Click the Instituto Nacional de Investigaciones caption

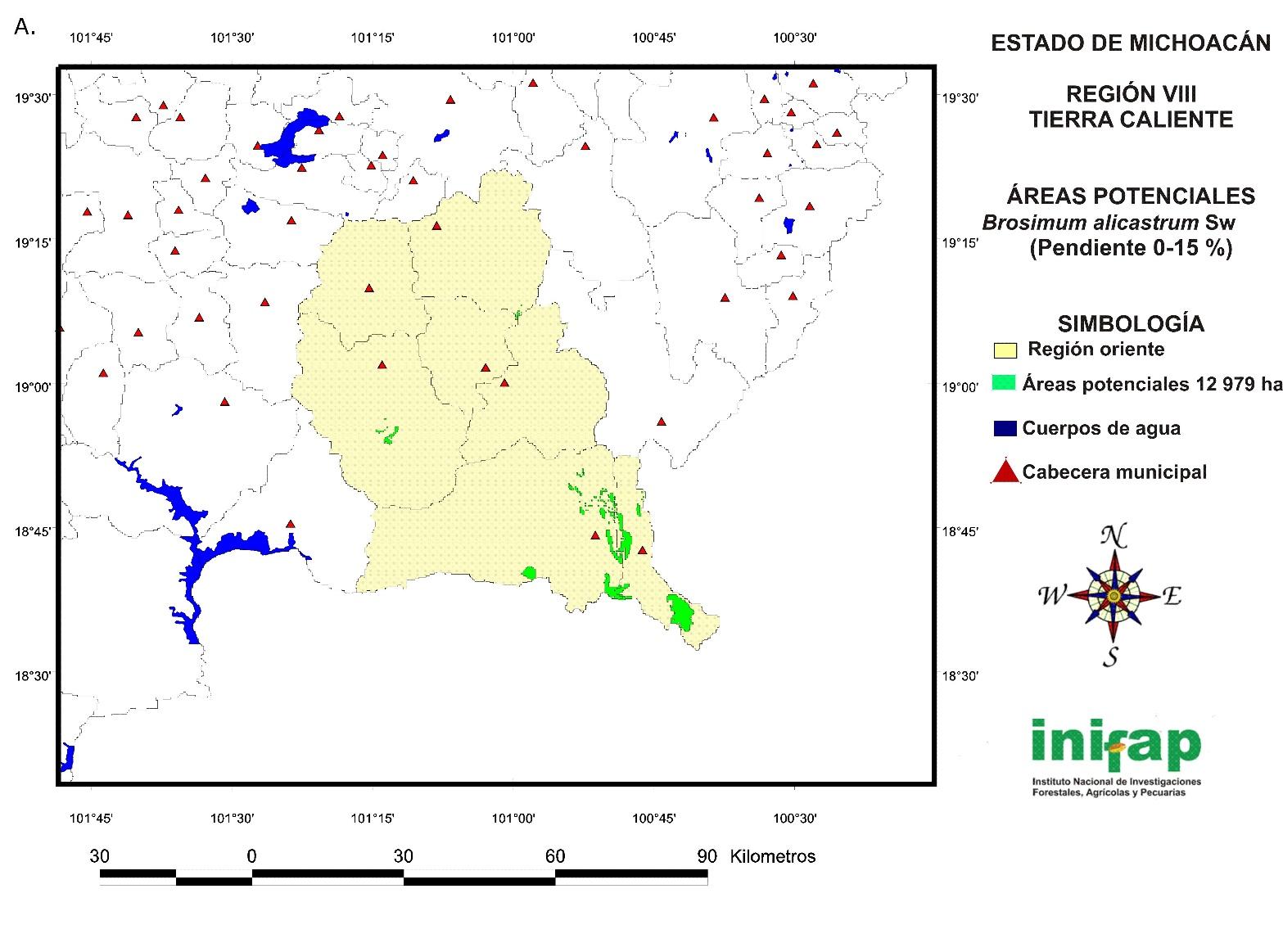(1116, 783)
